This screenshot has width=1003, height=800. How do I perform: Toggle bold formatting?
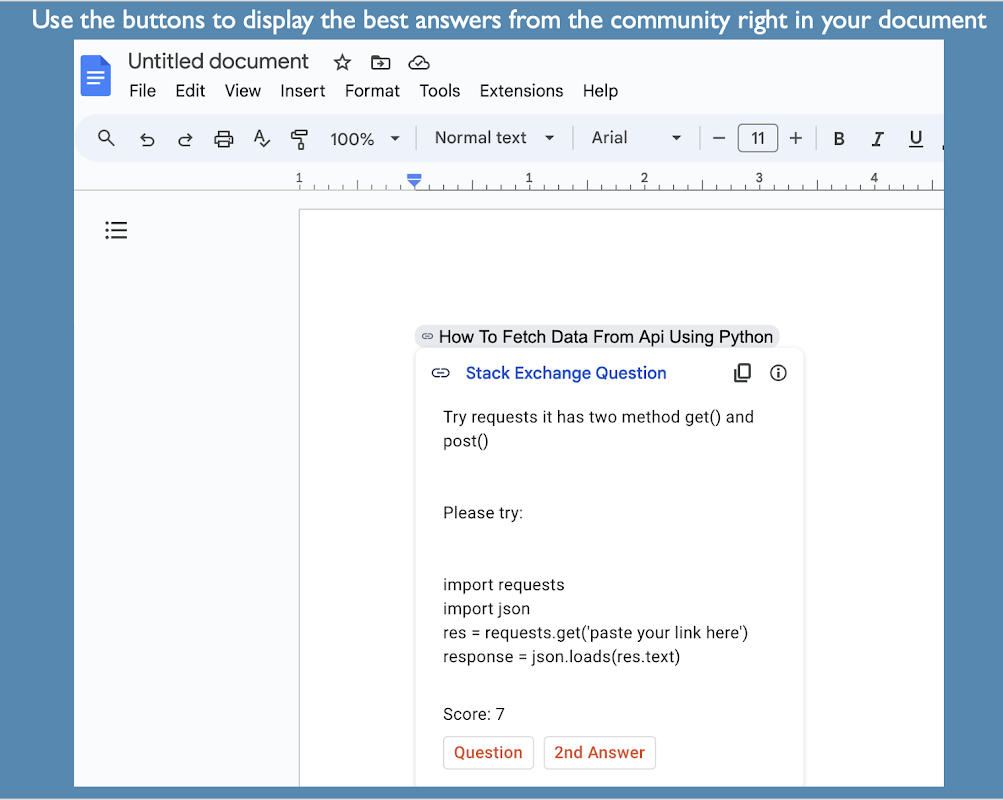pos(839,139)
